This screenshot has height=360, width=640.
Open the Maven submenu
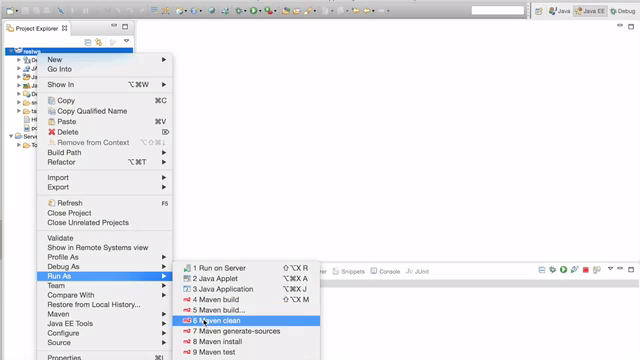[x=104, y=314]
